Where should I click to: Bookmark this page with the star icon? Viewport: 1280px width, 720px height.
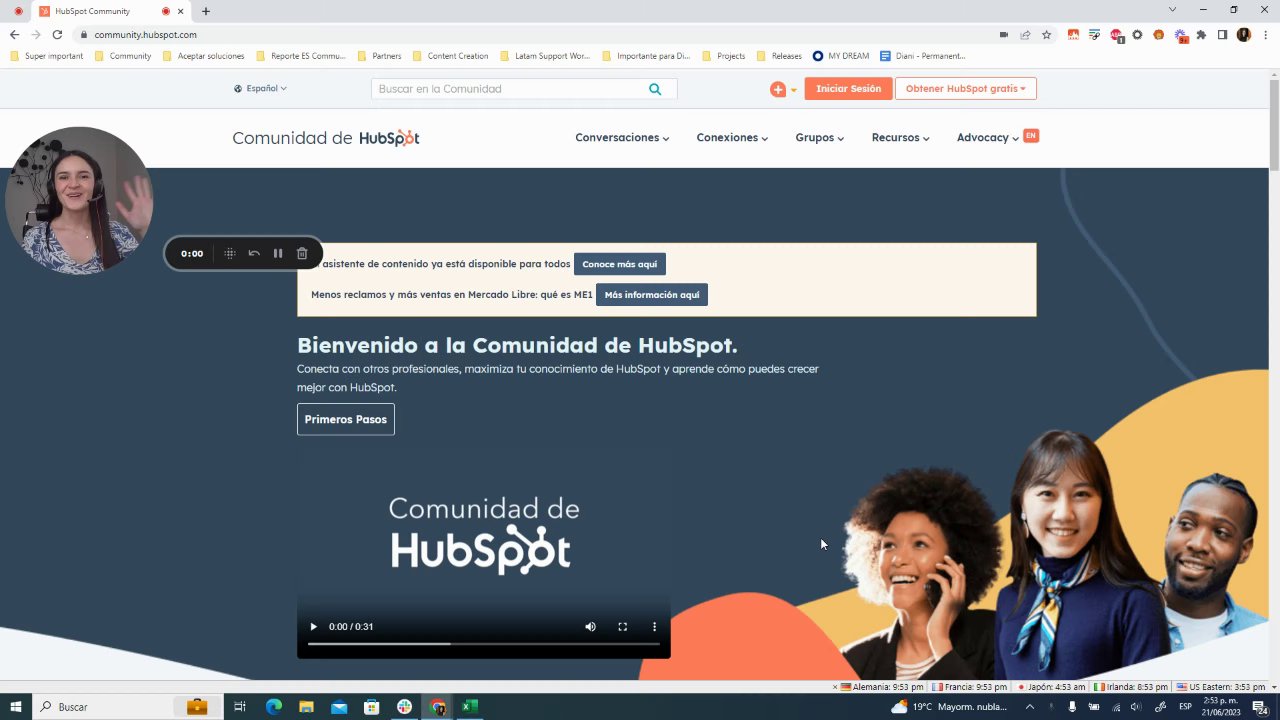click(x=1046, y=34)
